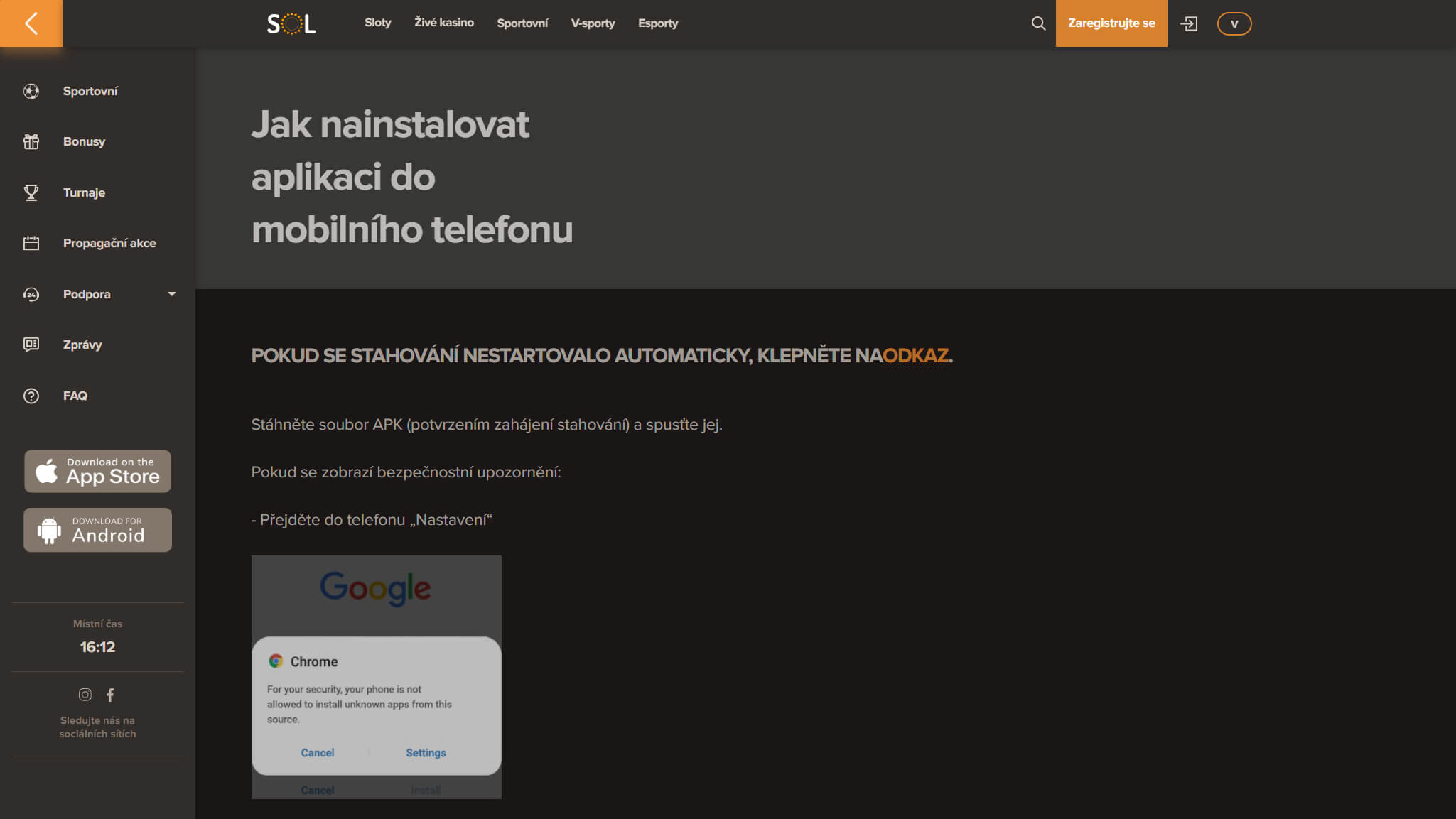
Task: Open the Instagram social icon
Action: [85, 695]
